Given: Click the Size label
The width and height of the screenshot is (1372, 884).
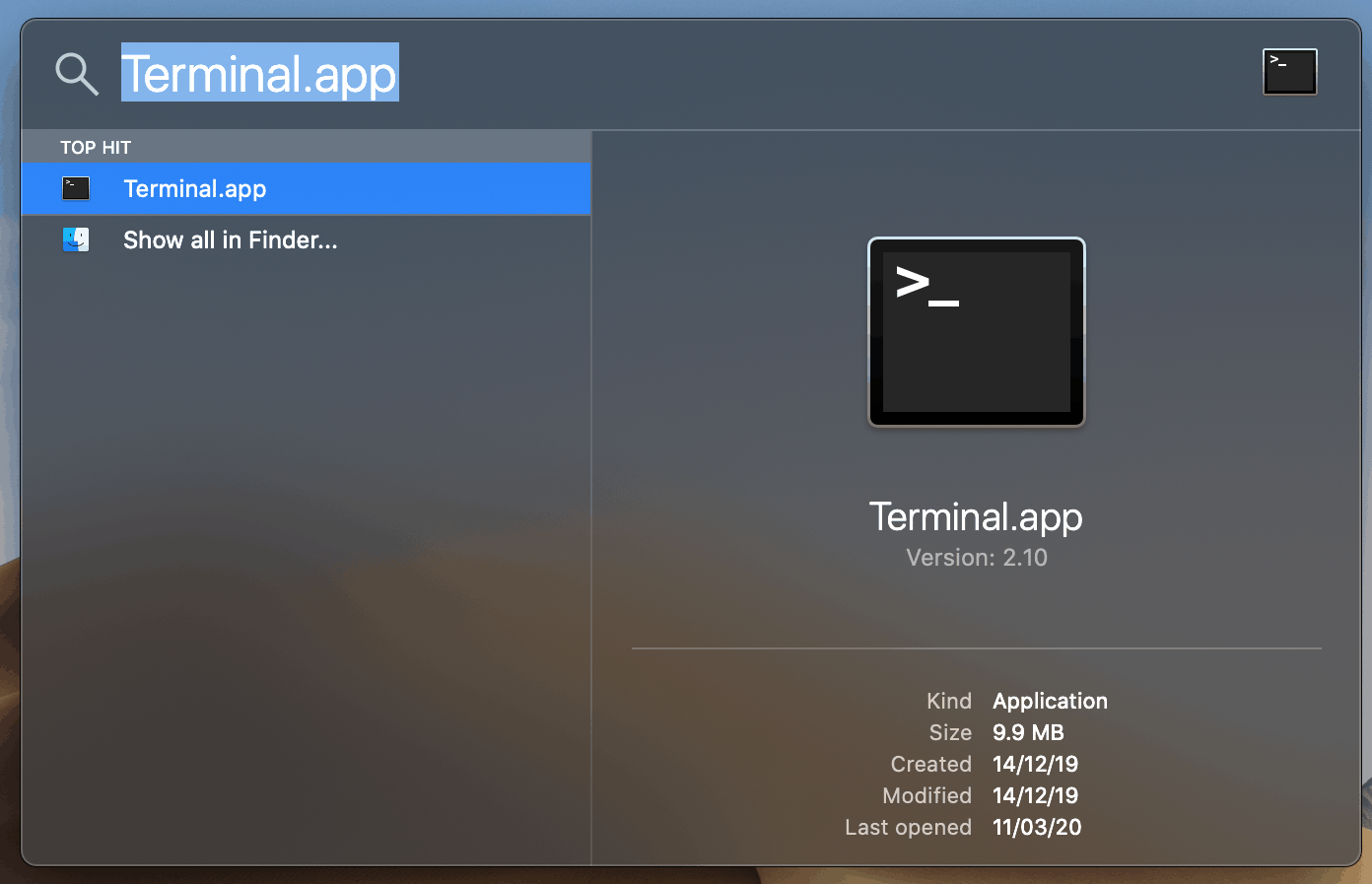Looking at the screenshot, I should click(950, 732).
